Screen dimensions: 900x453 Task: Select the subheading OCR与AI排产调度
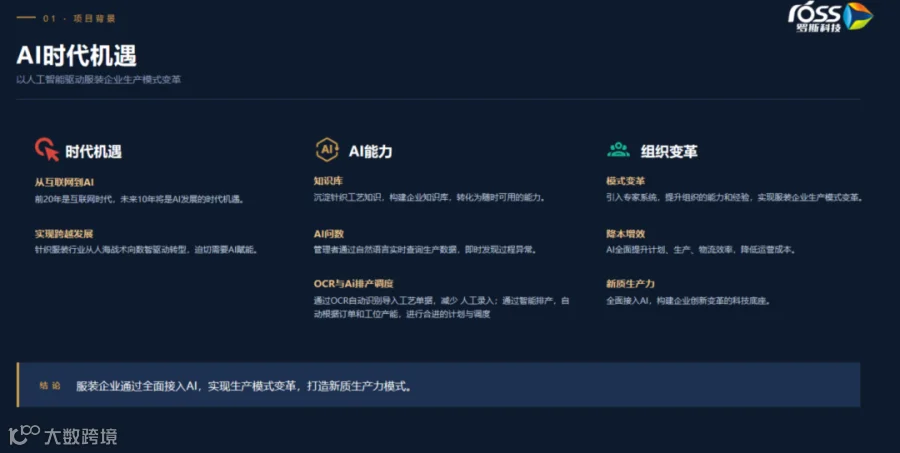tap(354, 284)
